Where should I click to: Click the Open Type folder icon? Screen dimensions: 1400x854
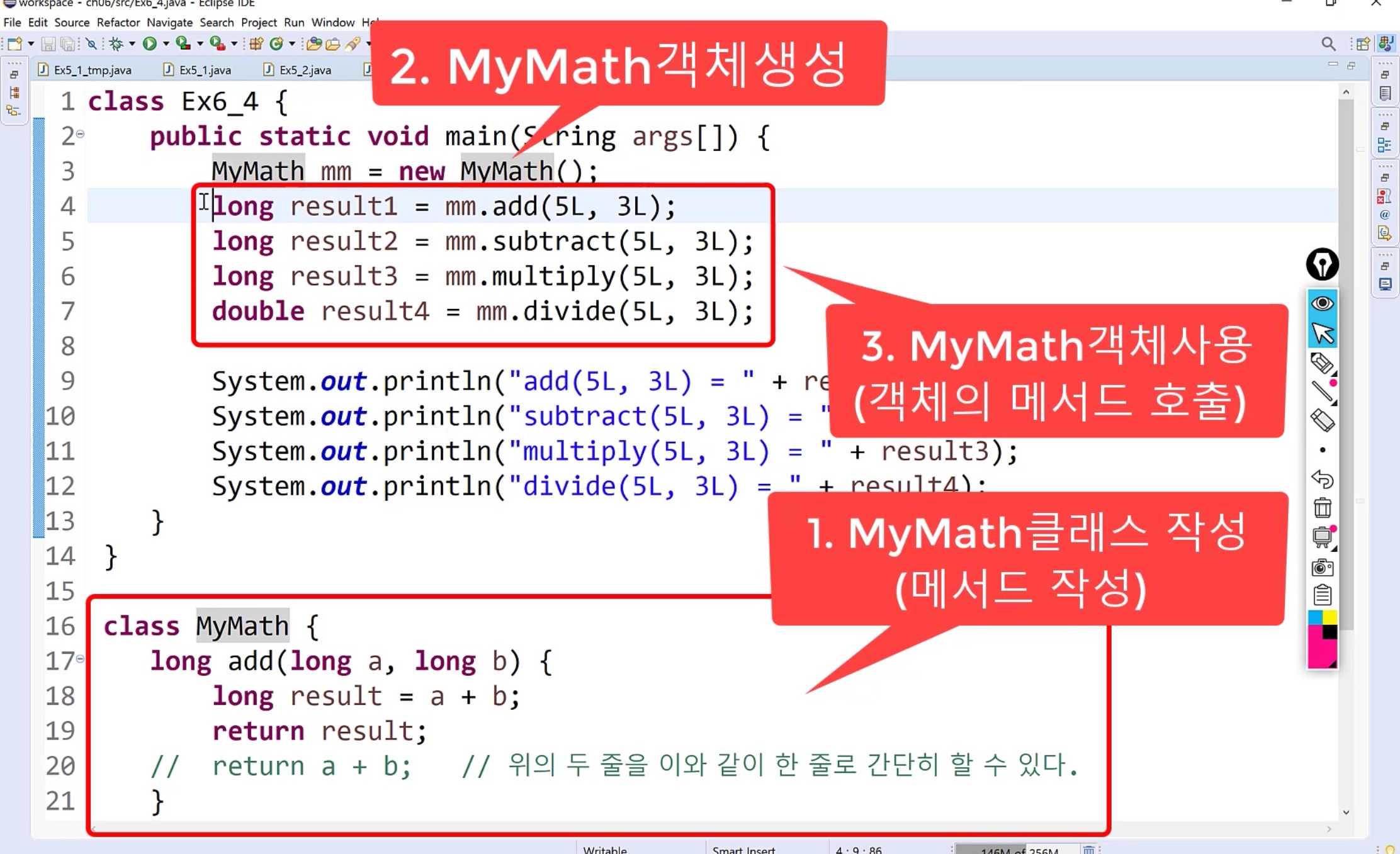(x=313, y=43)
